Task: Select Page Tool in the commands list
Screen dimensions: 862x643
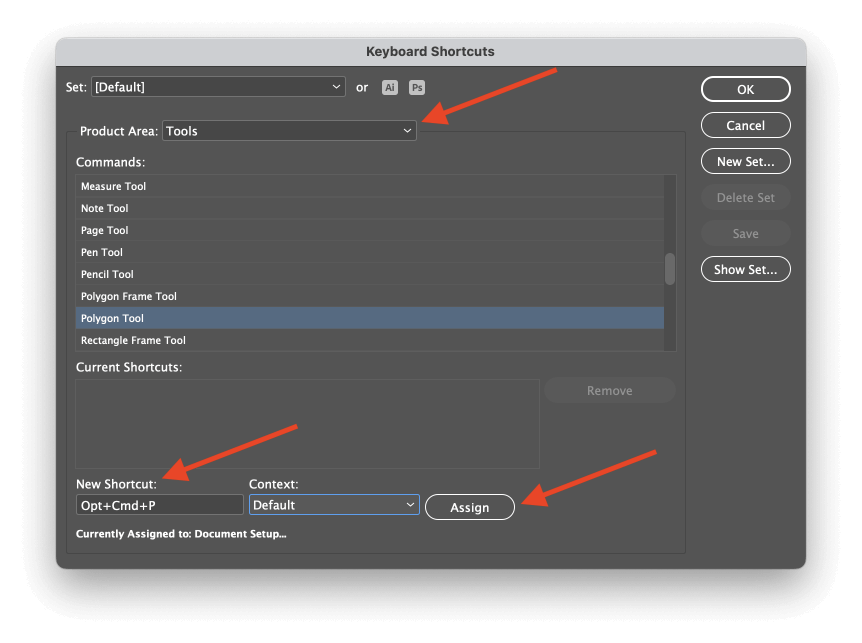Action: [x=369, y=230]
